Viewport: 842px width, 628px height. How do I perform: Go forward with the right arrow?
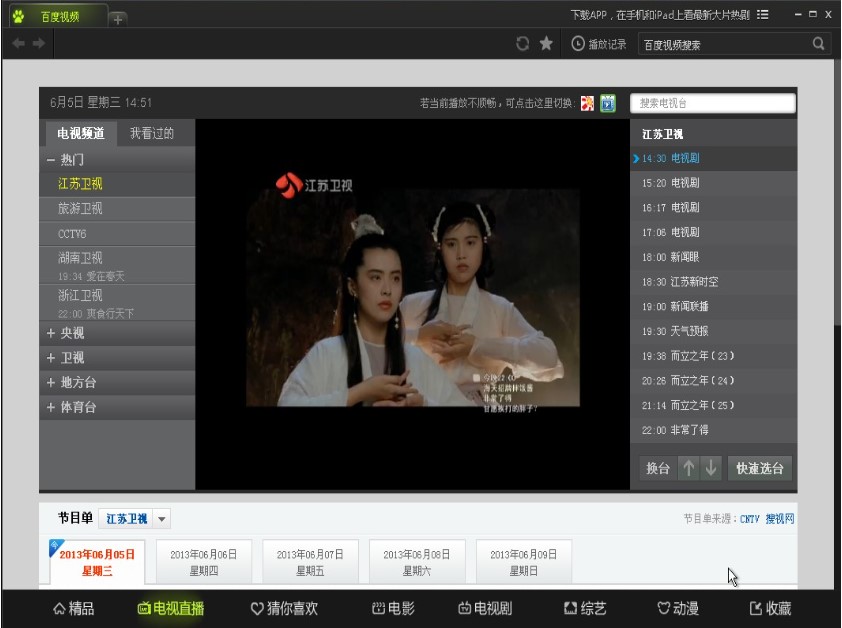coord(39,43)
